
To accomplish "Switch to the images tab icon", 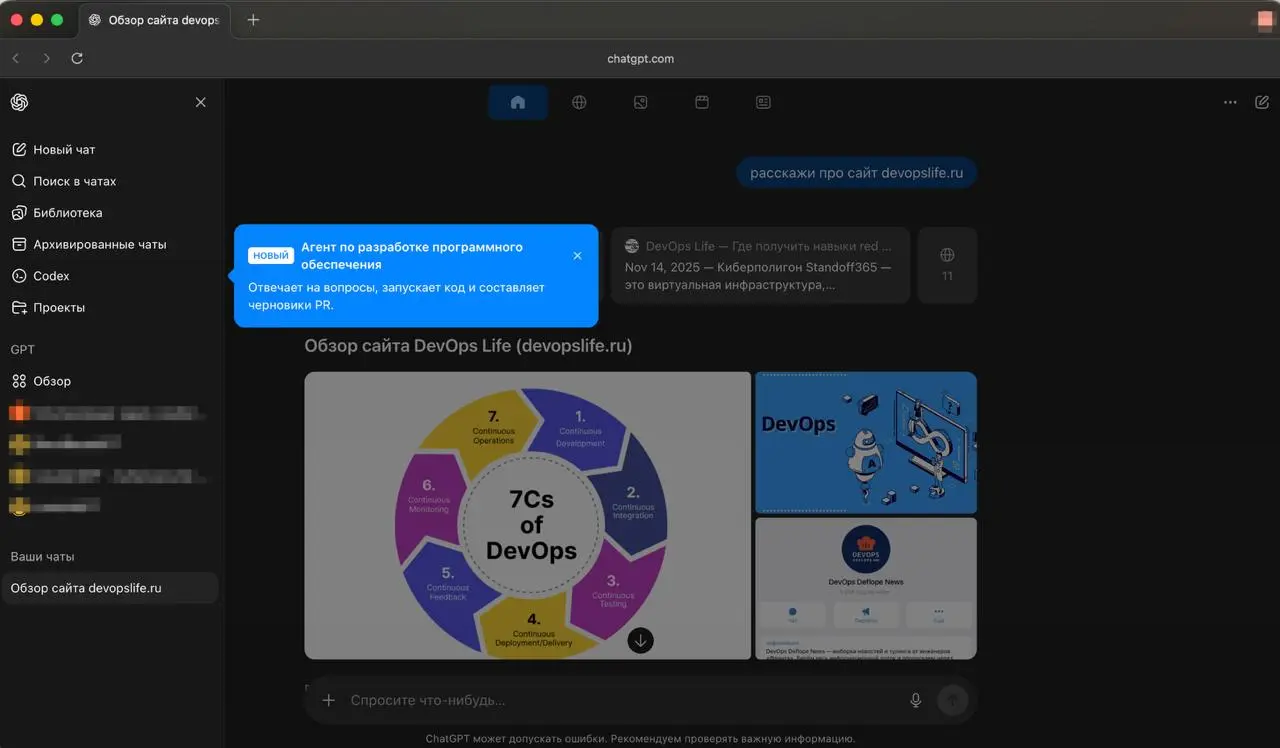I will pyautogui.click(x=641, y=102).
